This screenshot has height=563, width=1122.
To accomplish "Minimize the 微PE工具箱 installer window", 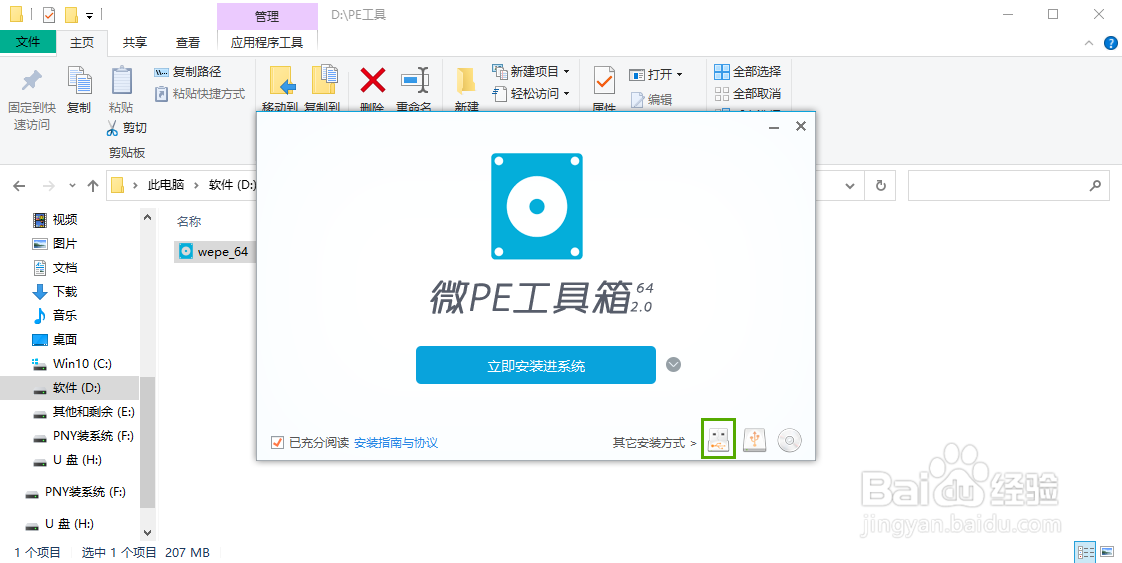I will (774, 127).
